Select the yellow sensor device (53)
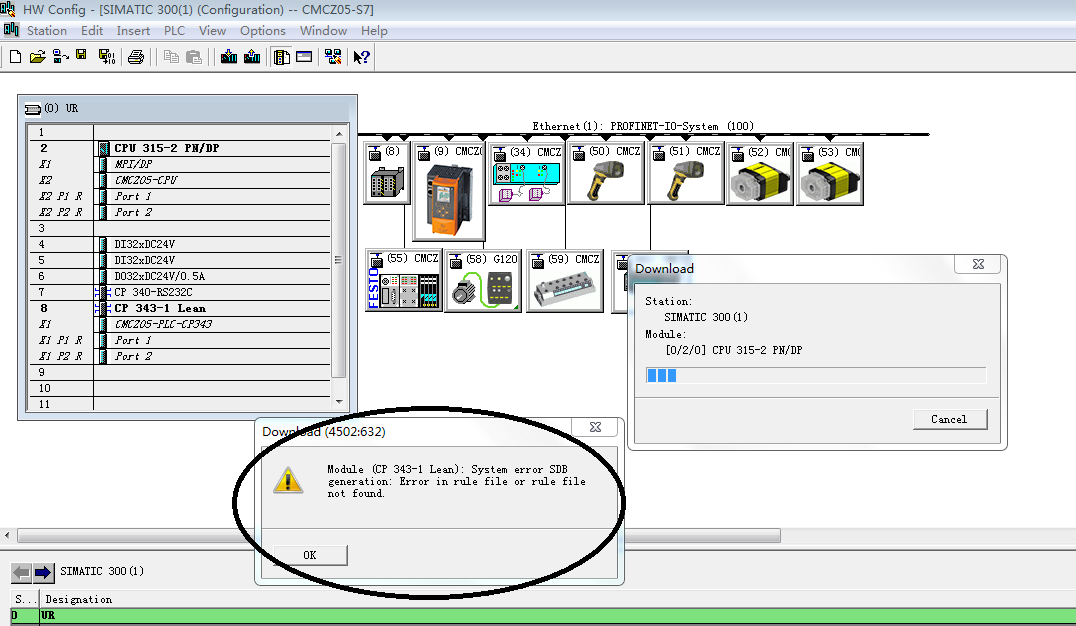Screen dimensions: 1076x626 tap(830, 174)
